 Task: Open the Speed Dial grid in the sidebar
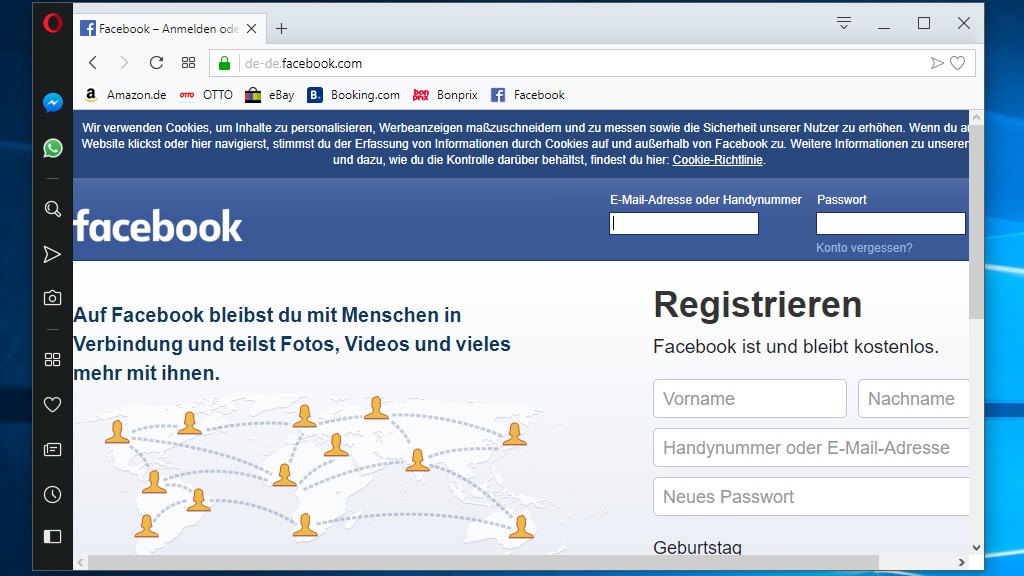pyautogui.click(x=53, y=359)
